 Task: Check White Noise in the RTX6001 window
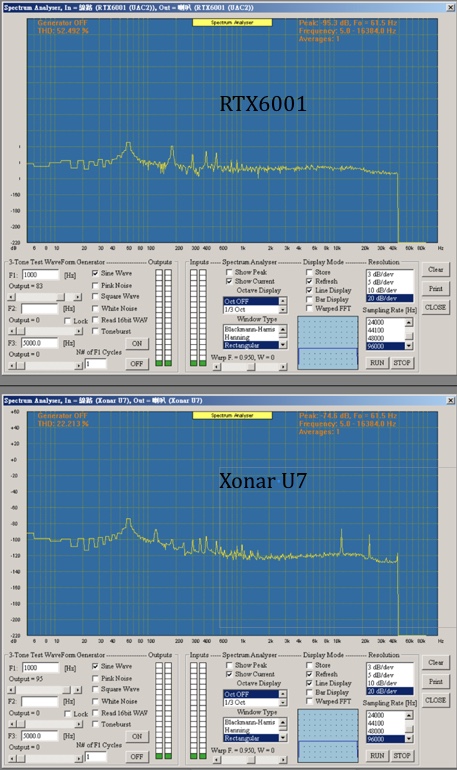[95, 308]
